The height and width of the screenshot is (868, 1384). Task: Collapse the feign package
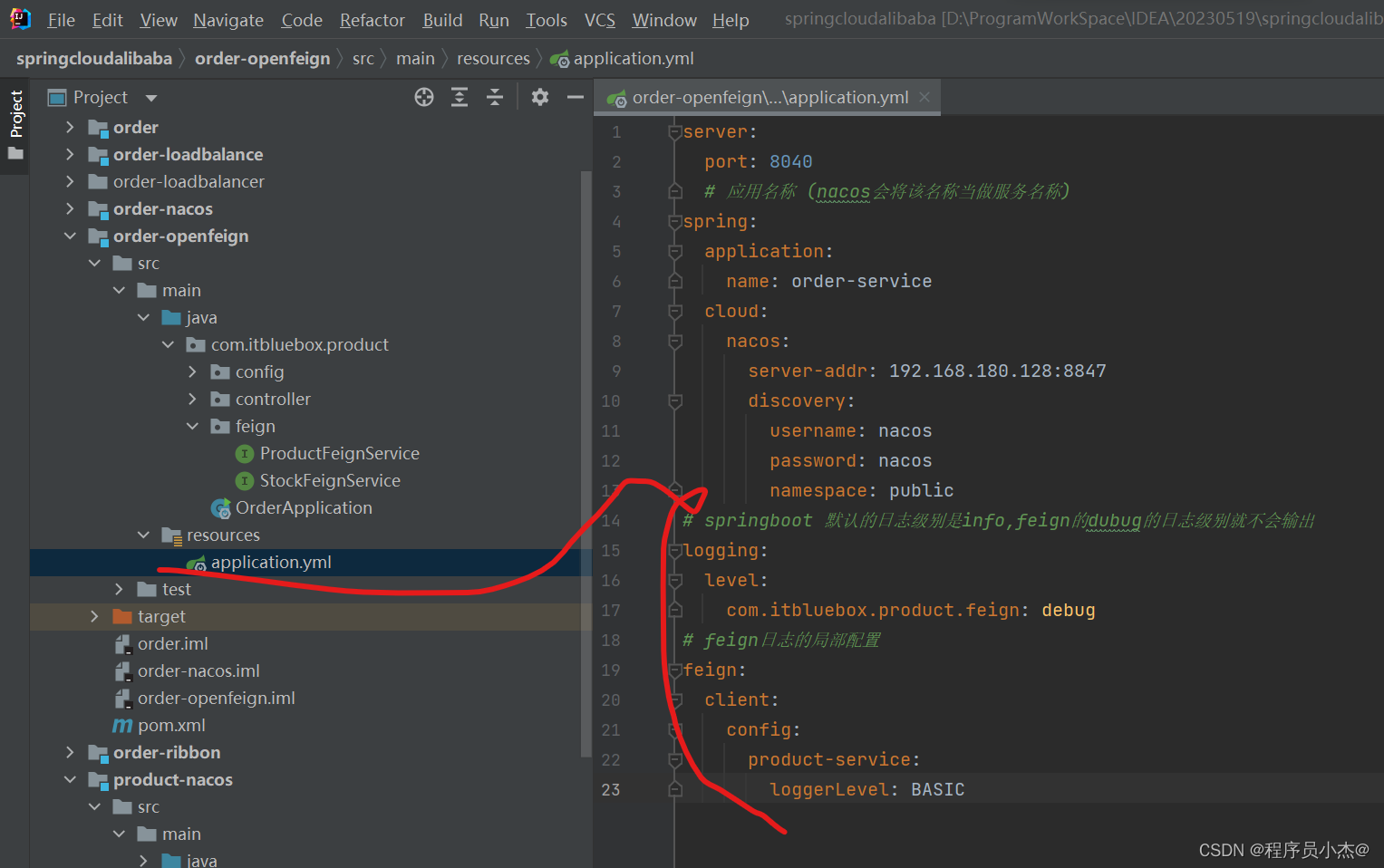coord(192,426)
